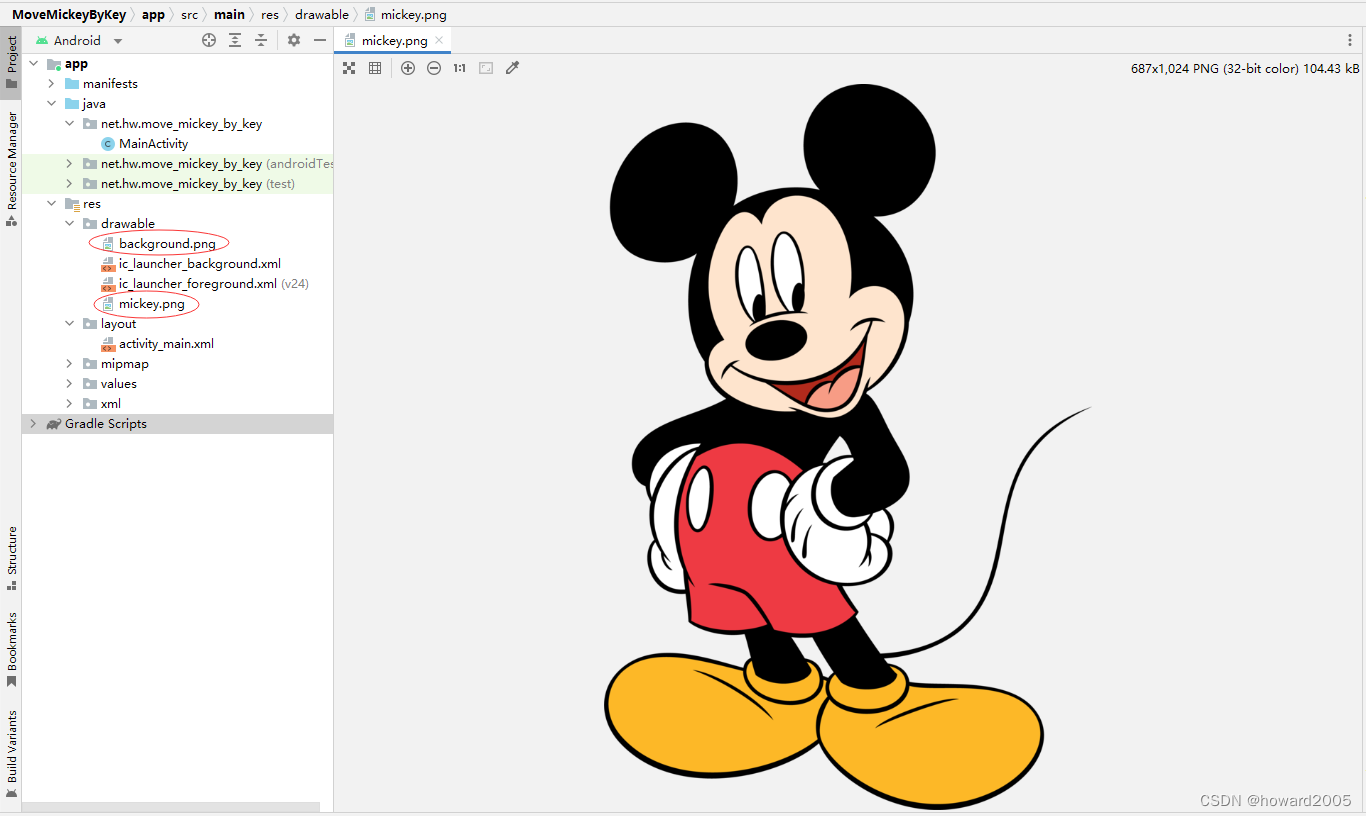Expand Gradle Scripts node
The image size is (1366, 816).
pyautogui.click(x=33, y=424)
